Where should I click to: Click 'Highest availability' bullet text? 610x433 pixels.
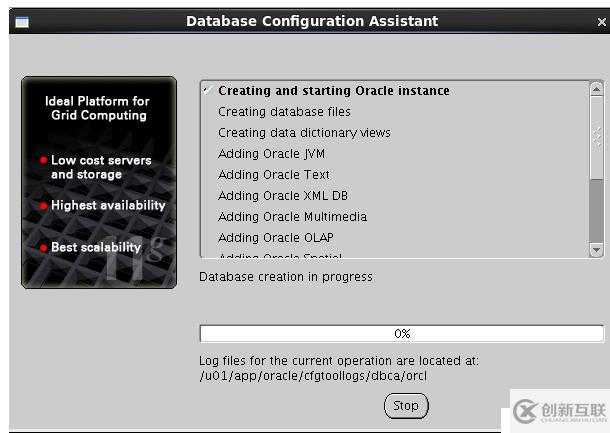pos(108,205)
